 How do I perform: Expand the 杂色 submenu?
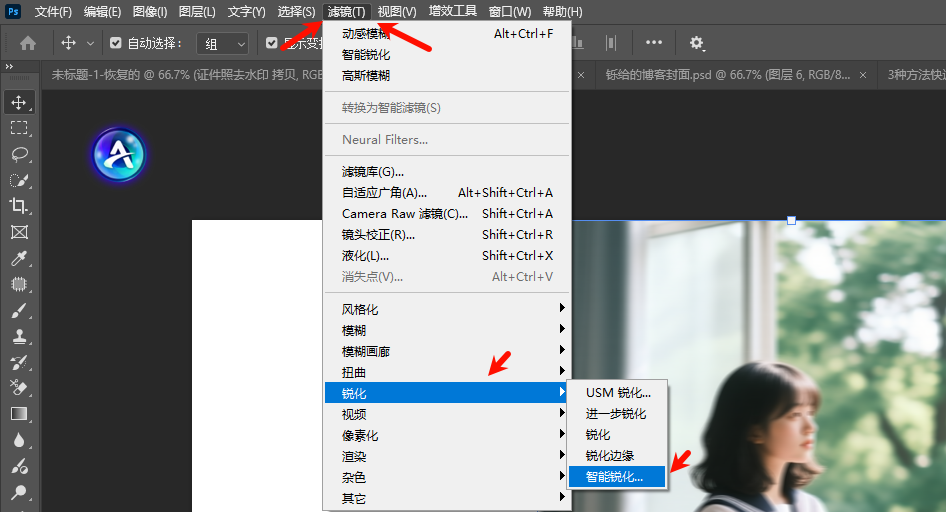tap(447, 478)
